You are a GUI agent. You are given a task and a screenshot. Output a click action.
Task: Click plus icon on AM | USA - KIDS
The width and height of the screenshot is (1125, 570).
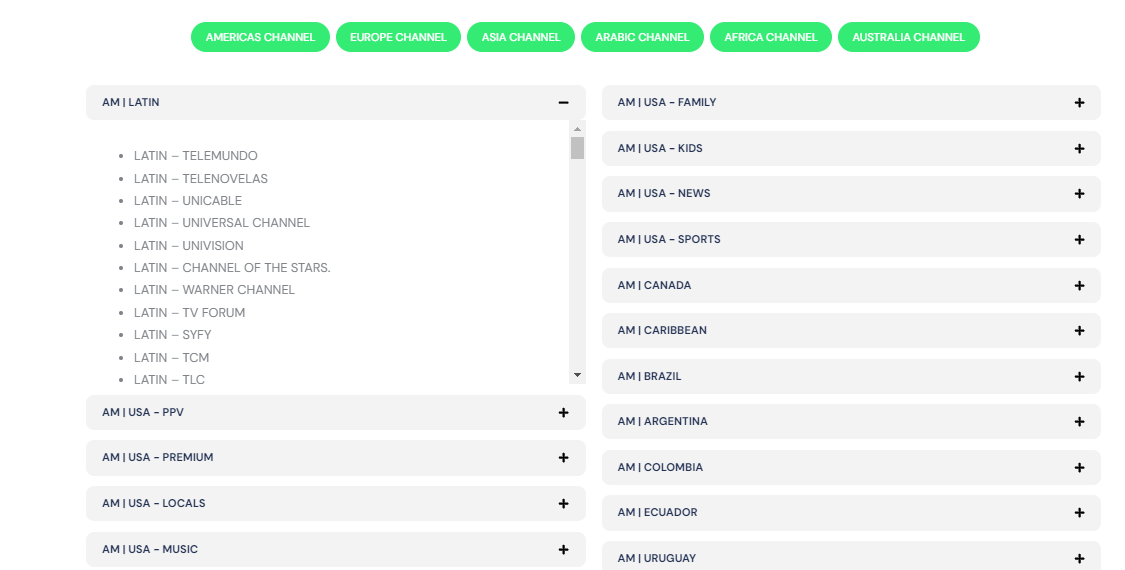click(x=1079, y=149)
